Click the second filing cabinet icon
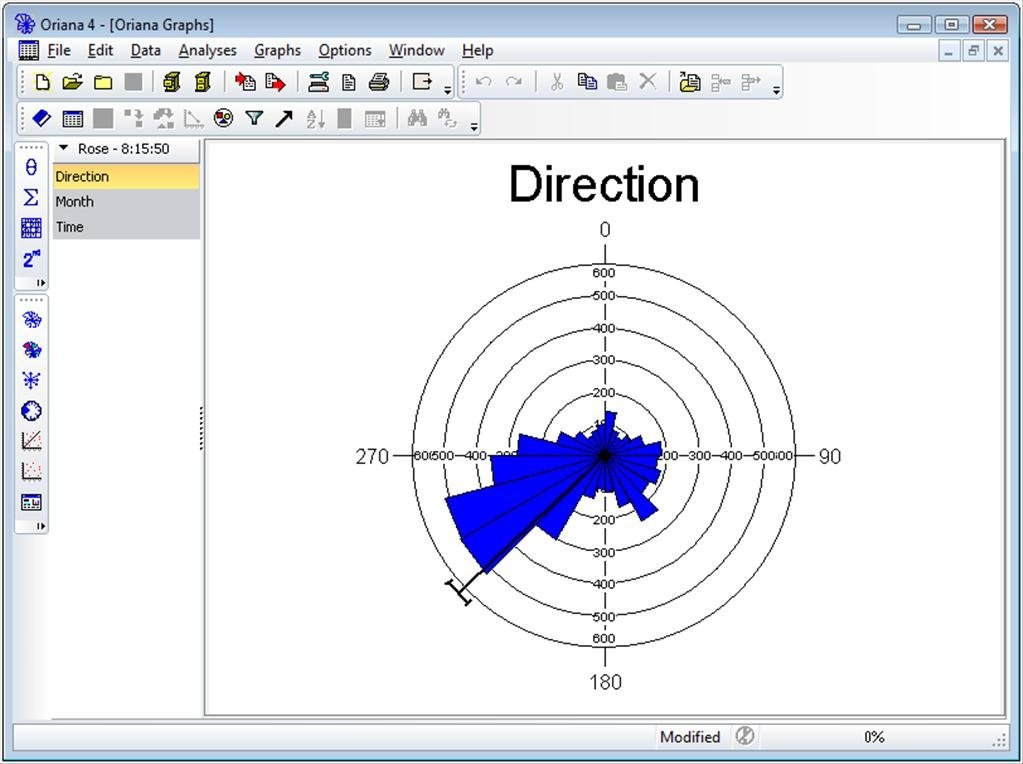This screenshot has height=764, width=1023. tap(203, 82)
